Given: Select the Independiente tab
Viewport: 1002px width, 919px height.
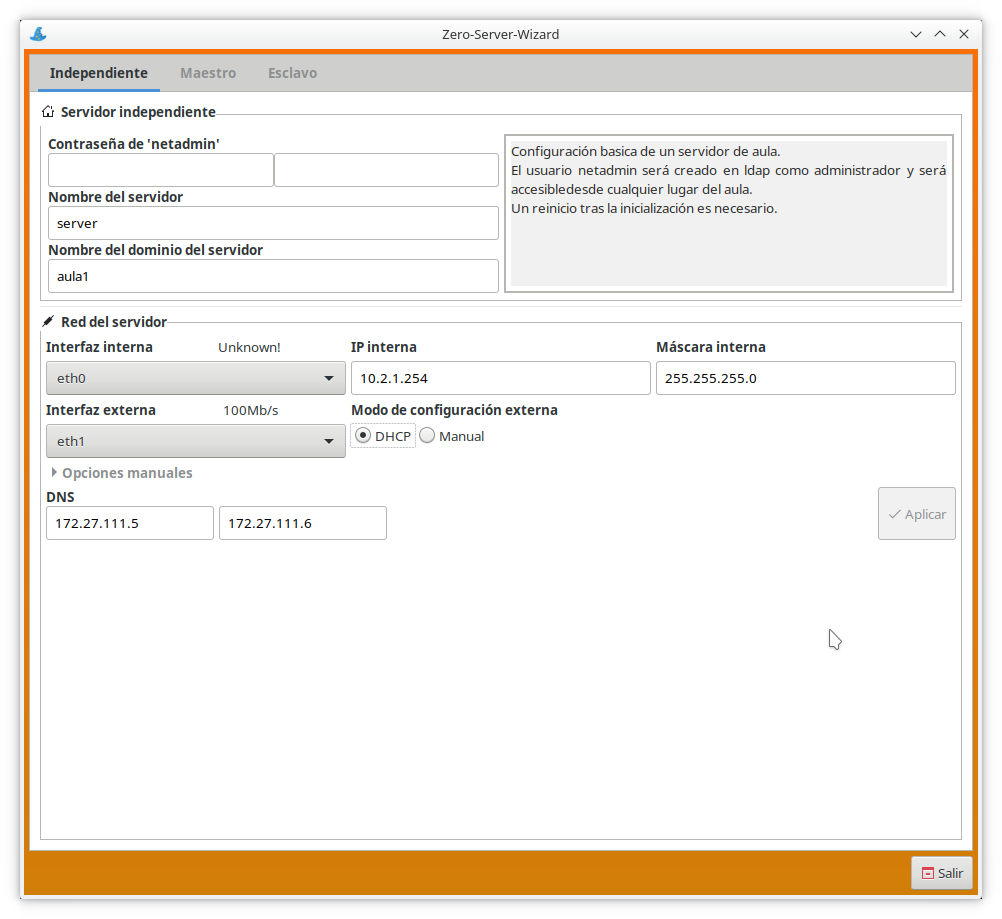Looking at the screenshot, I should click(98, 73).
